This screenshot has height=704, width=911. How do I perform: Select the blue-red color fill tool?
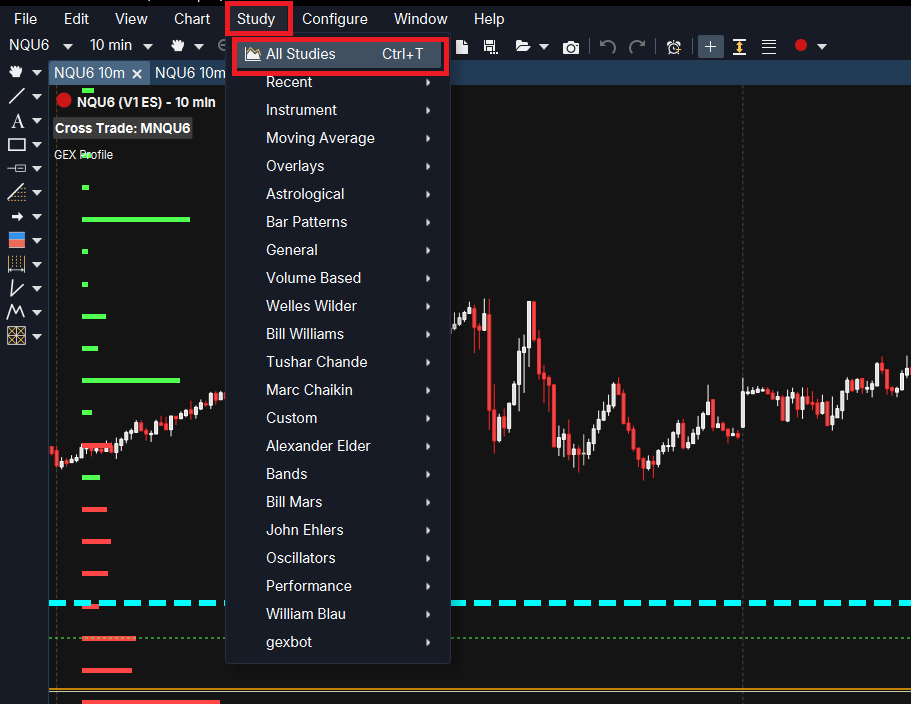[x=17, y=240]
